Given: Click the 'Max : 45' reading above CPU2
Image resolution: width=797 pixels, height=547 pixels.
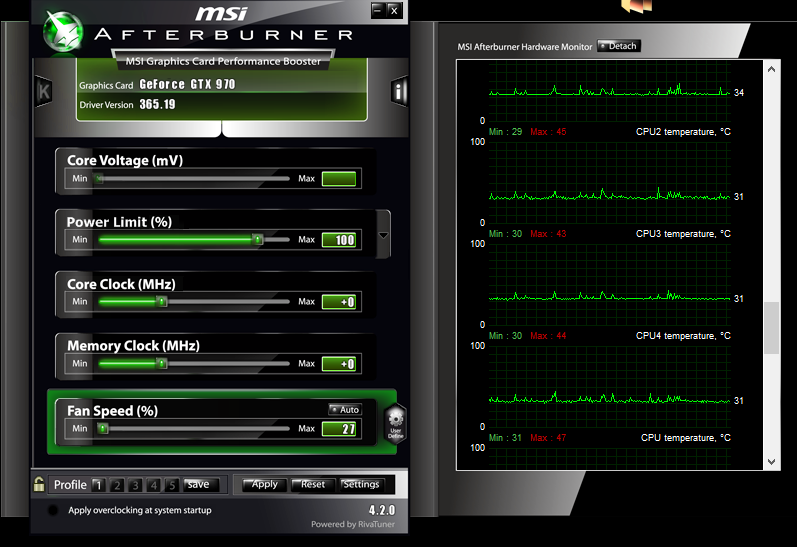Looking at the screenshot, I should point(548,132).
